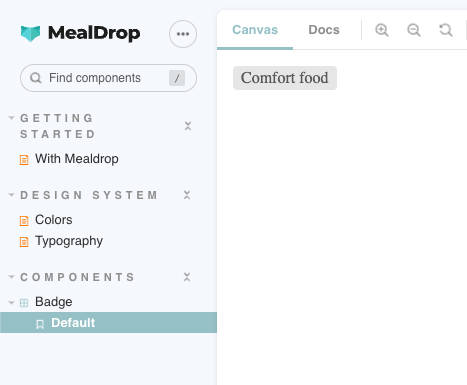Click the Badge component grid icon
The height and width of the screenshot is (385, 467).
(24, 303)
